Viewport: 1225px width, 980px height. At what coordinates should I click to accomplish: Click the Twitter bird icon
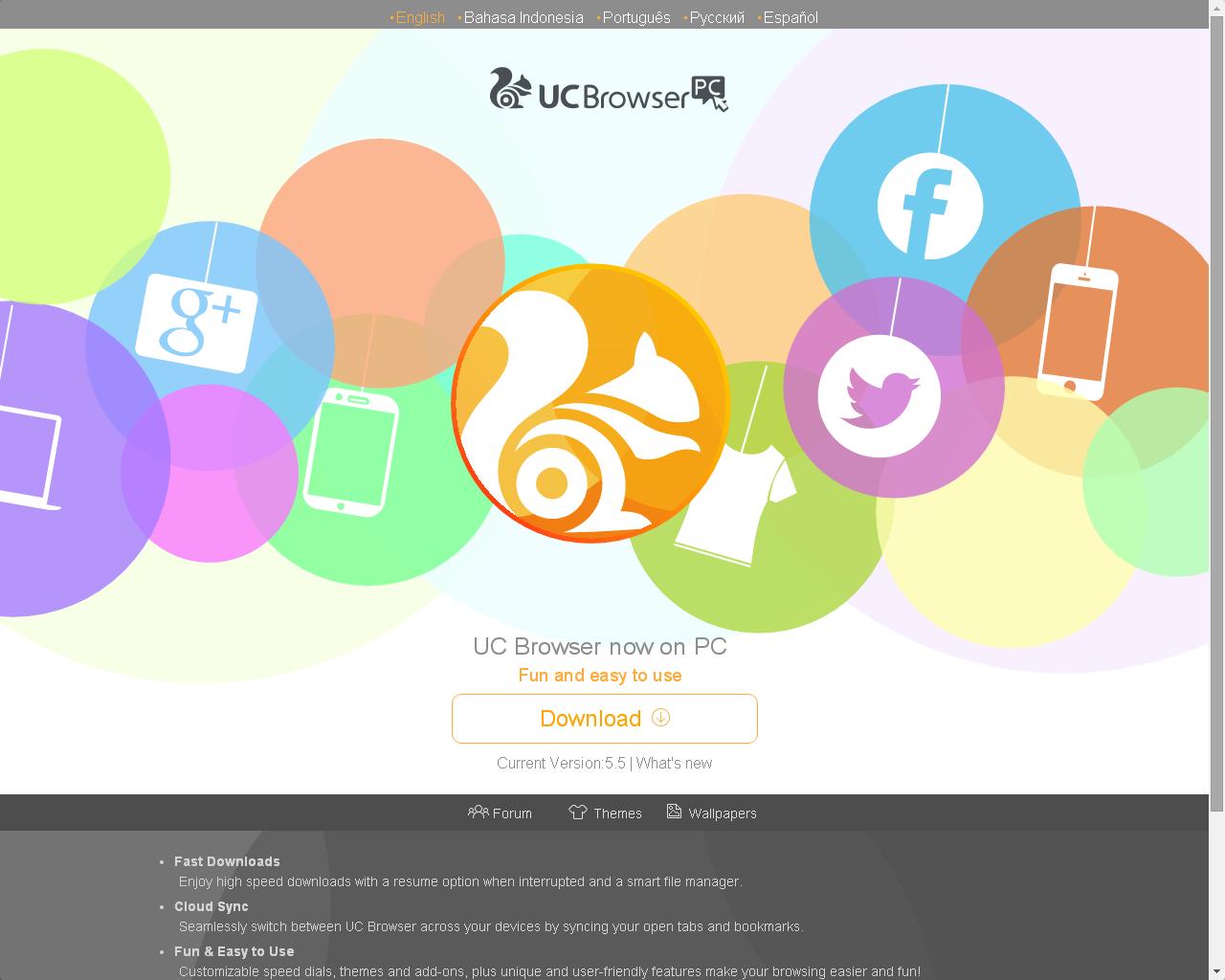[879, 396]
